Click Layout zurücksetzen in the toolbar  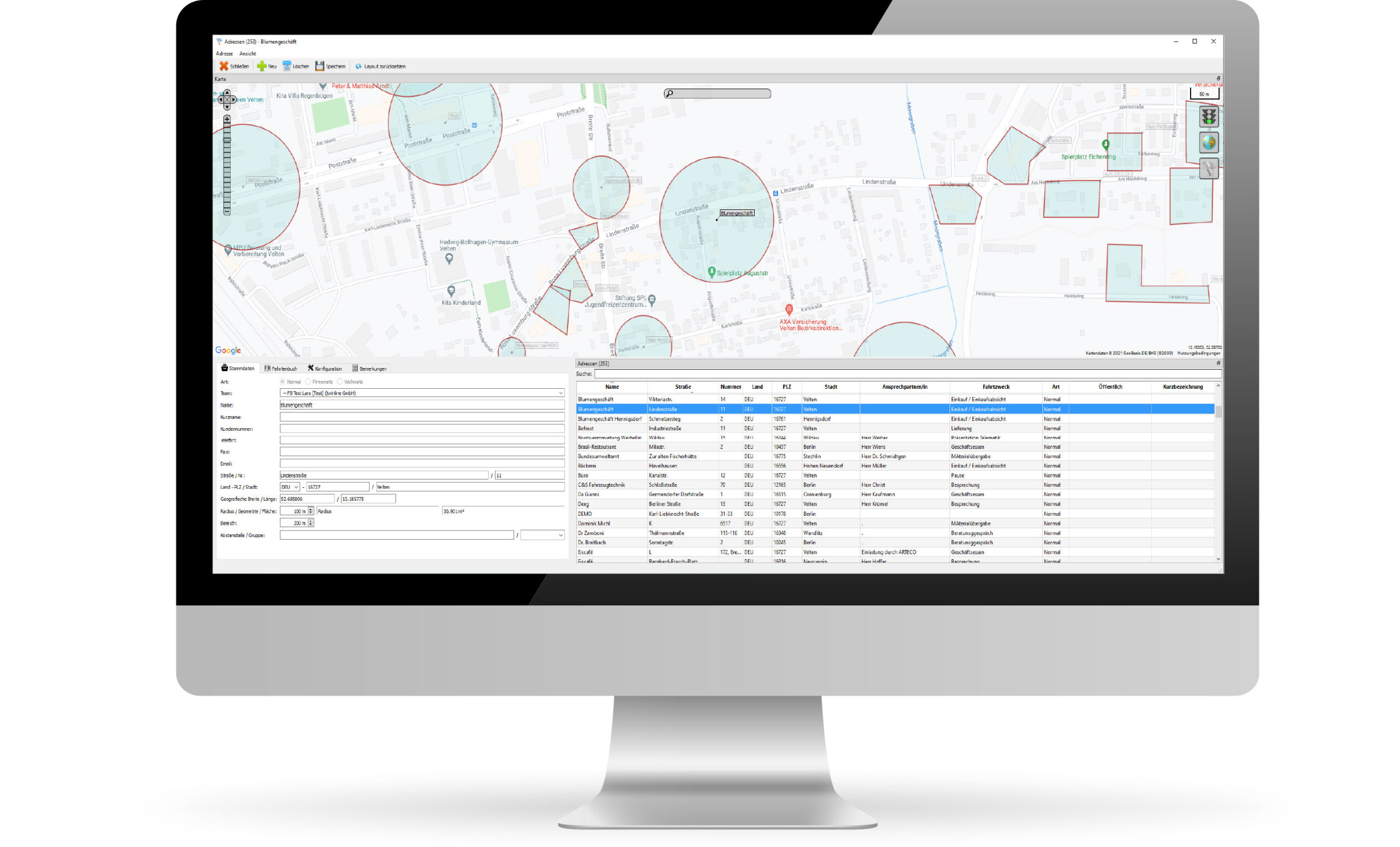pyautogui.click(x=380, y=67)
